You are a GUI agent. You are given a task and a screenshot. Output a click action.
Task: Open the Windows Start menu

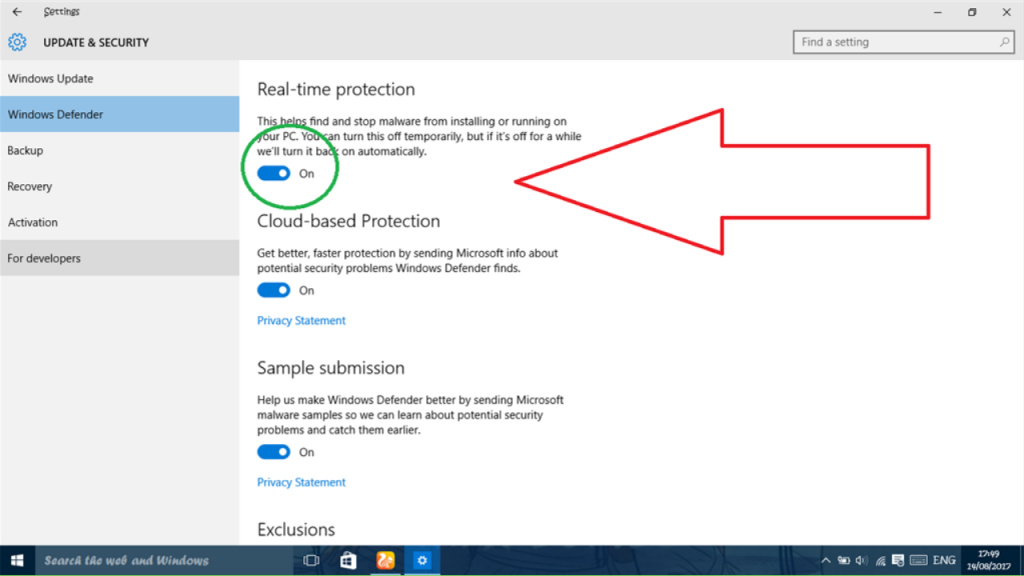[18, 560]
